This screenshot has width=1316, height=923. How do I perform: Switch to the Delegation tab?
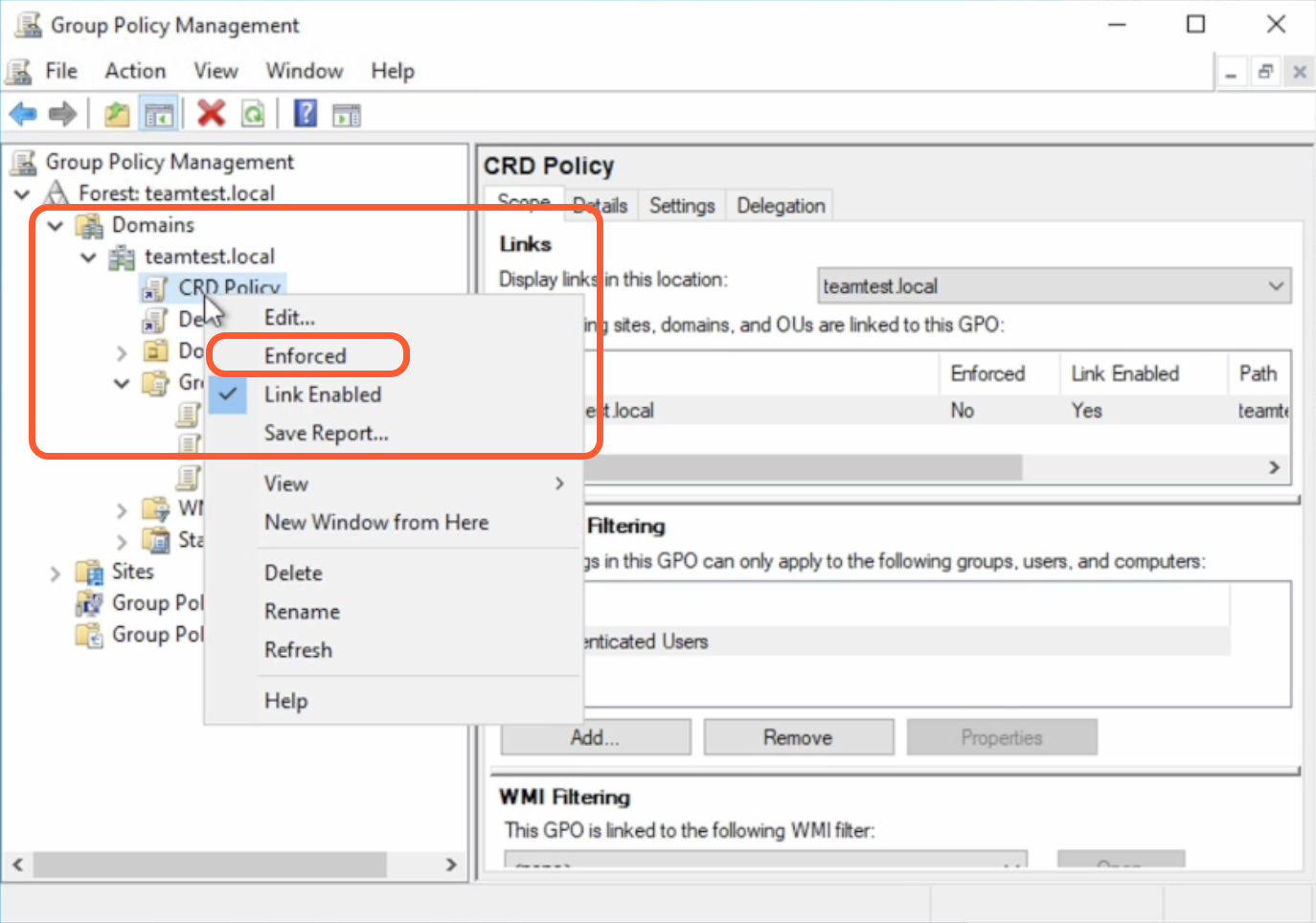pyautogui.click(x=781, y=206)
